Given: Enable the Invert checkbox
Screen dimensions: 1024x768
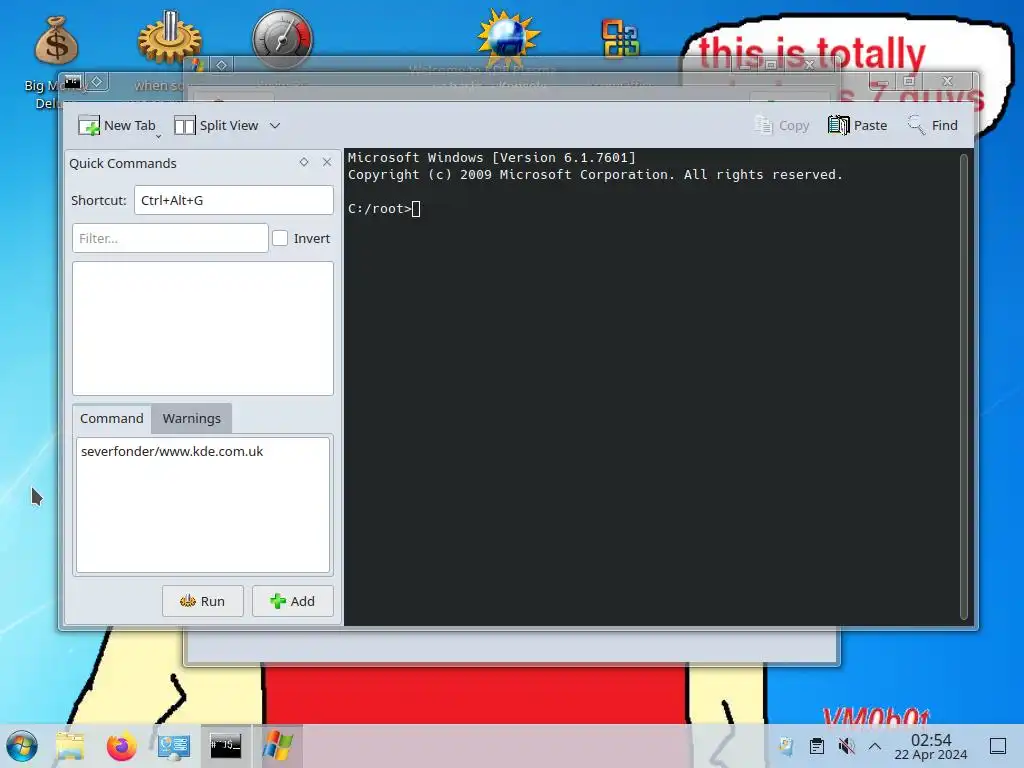Looking at the screenshot, I should click(280, 238).
